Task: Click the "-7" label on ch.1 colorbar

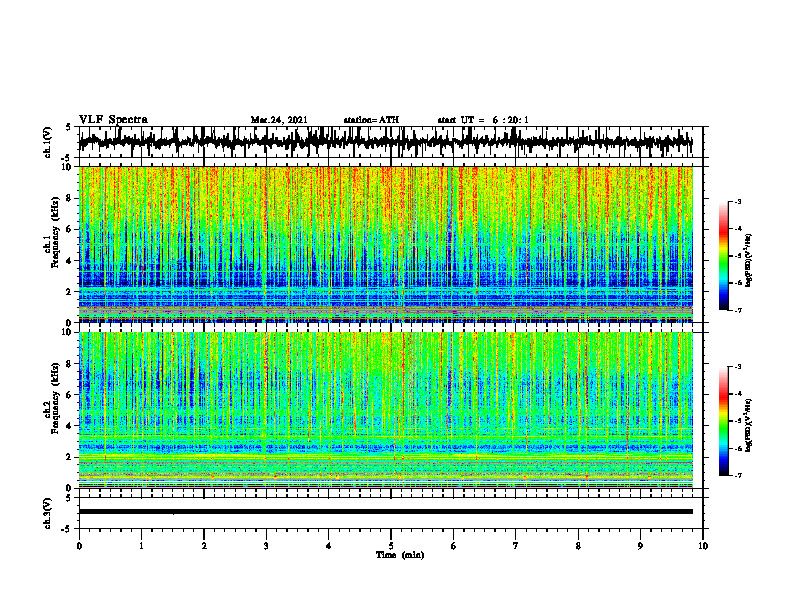Action: pos(737,310)
